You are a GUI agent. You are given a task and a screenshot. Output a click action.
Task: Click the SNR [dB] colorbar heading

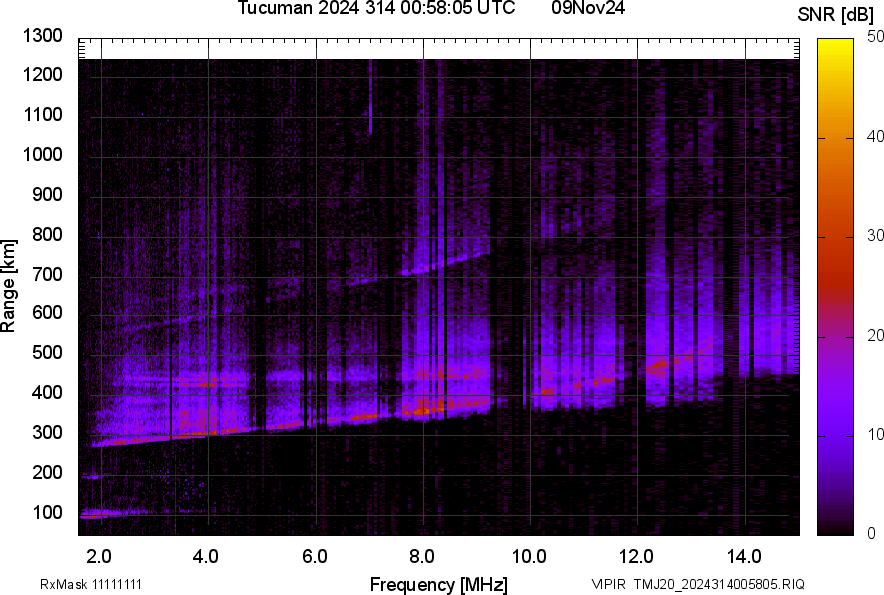point(837,14)
